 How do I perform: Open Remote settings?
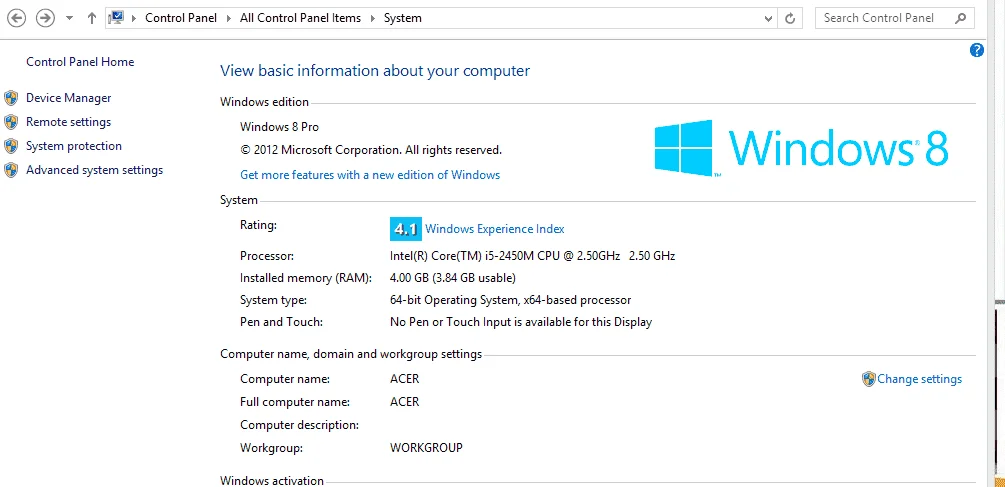click(69, 122)
